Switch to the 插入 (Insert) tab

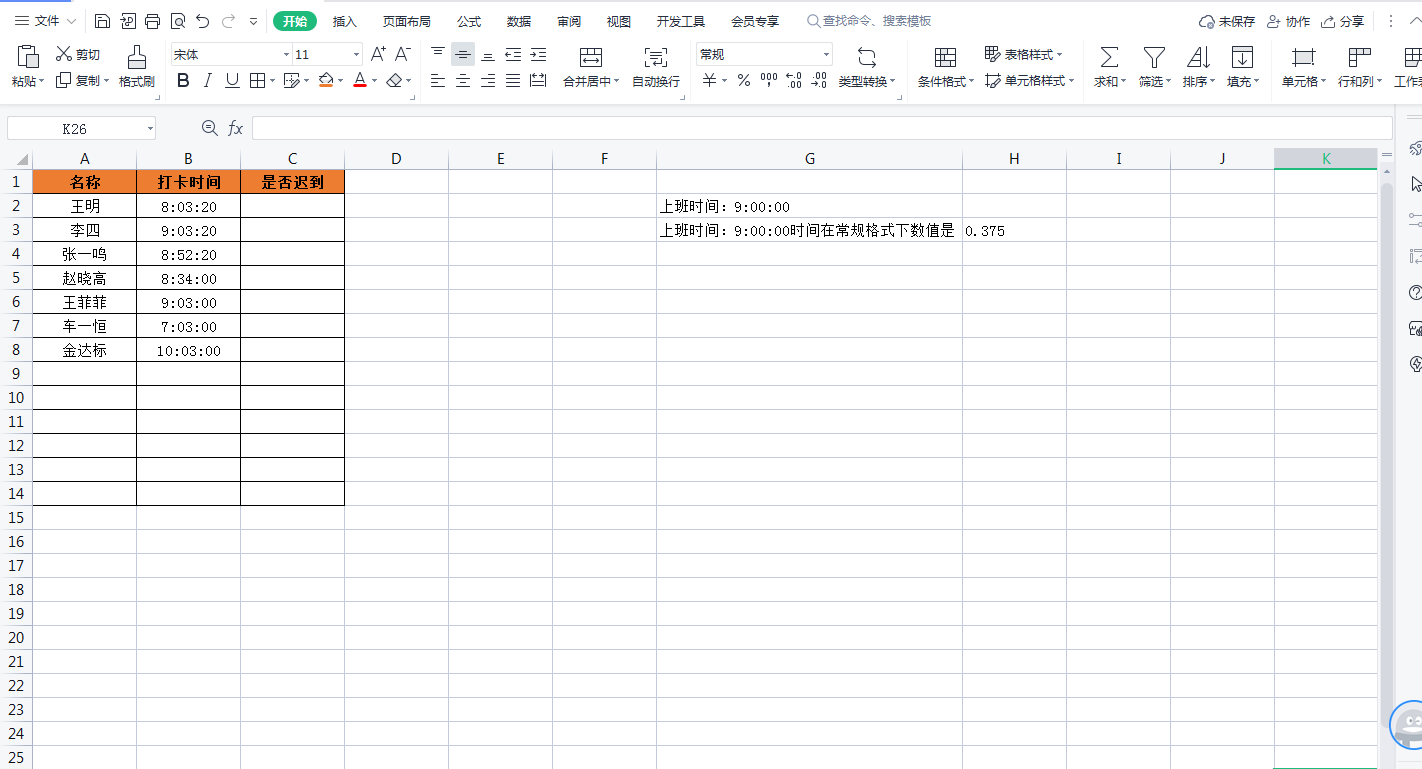pos(345,21)
